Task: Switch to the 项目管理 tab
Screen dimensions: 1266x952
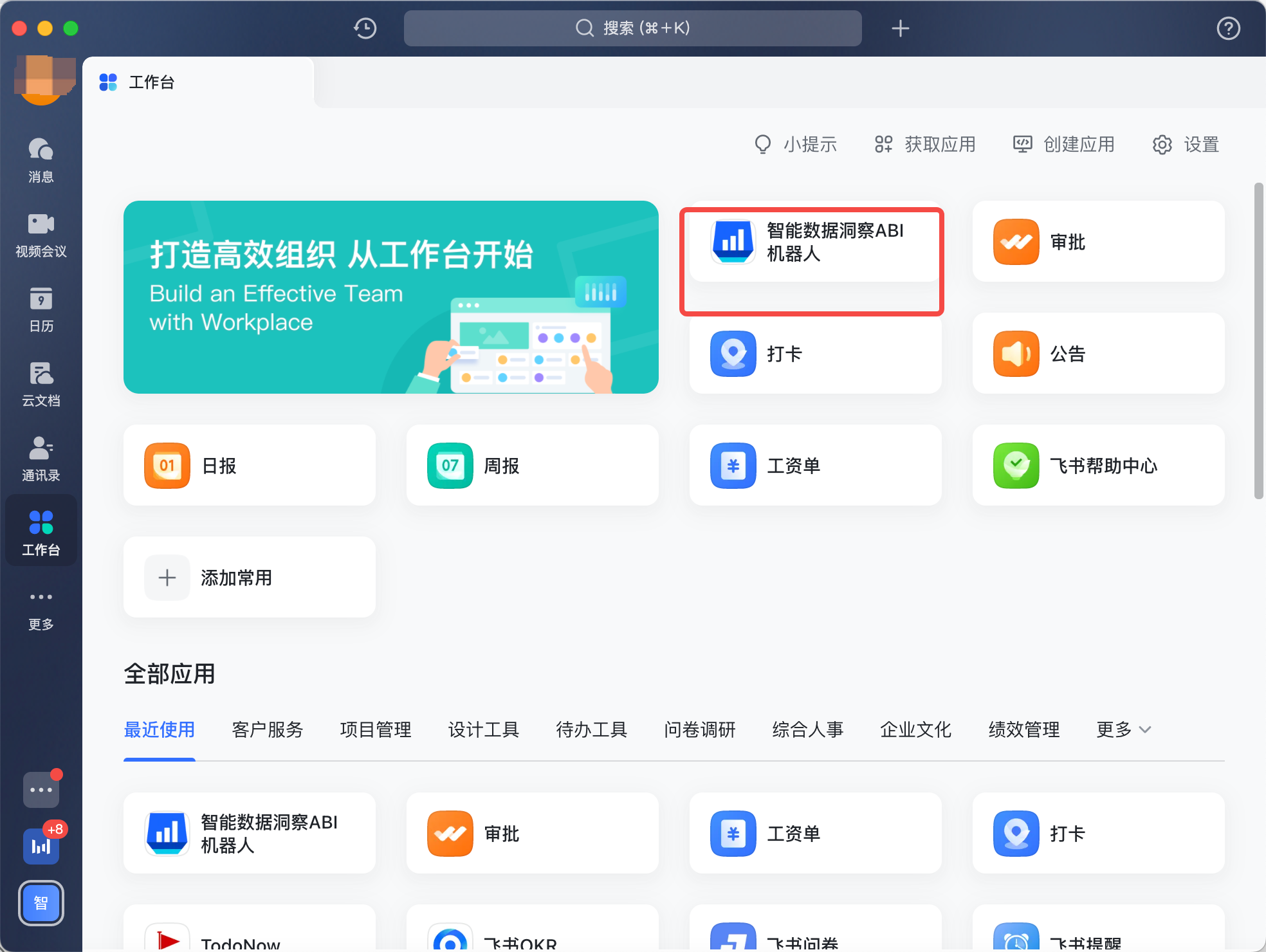Action: (375, 729)
